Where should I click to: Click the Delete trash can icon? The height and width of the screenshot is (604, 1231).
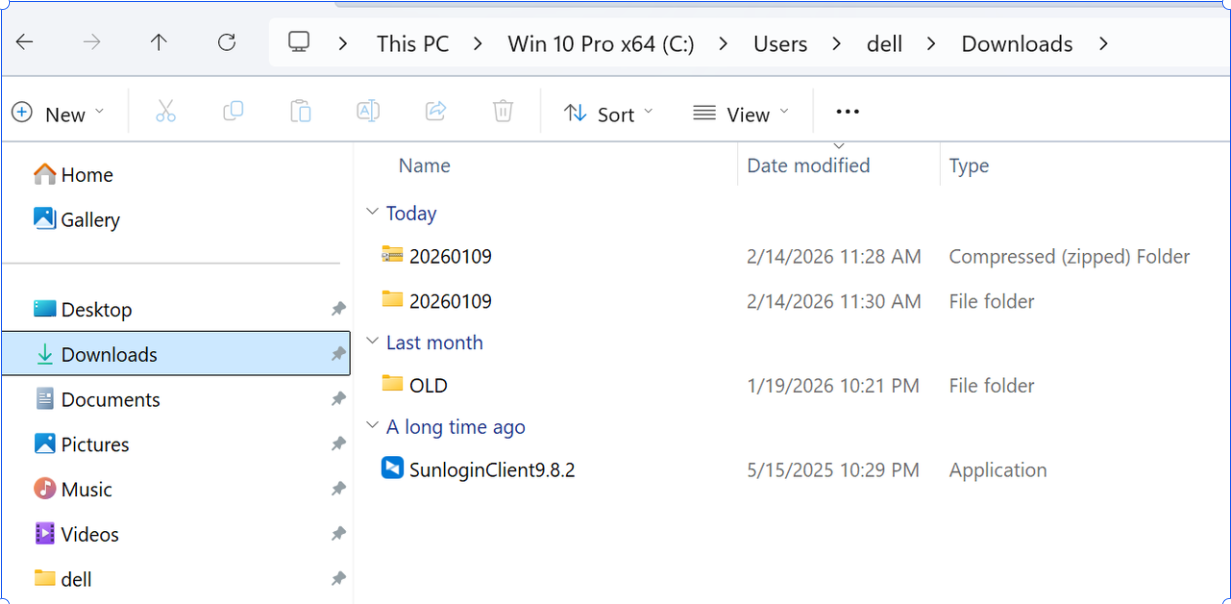[503, 112]
